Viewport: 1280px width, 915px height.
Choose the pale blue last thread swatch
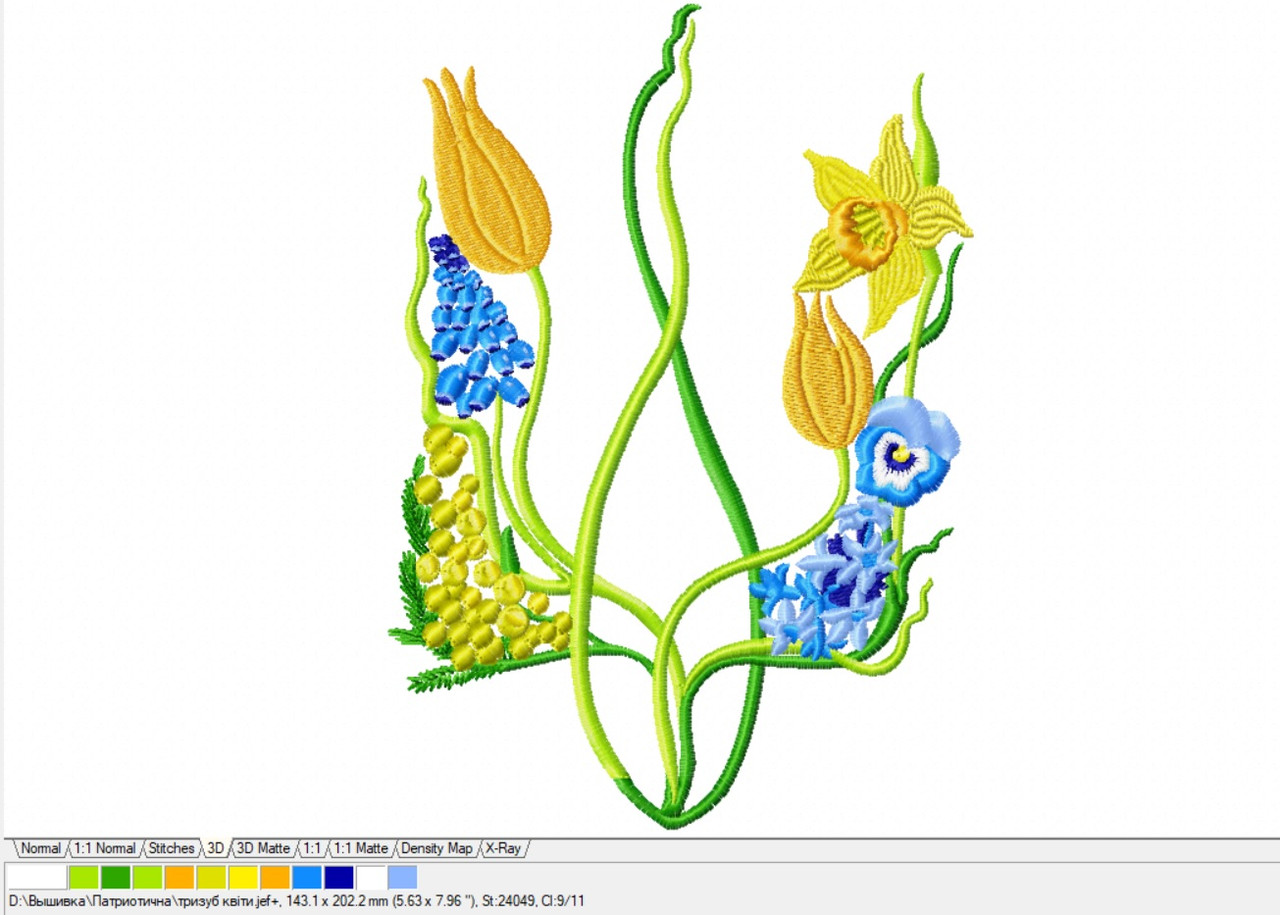pos(402,877)
